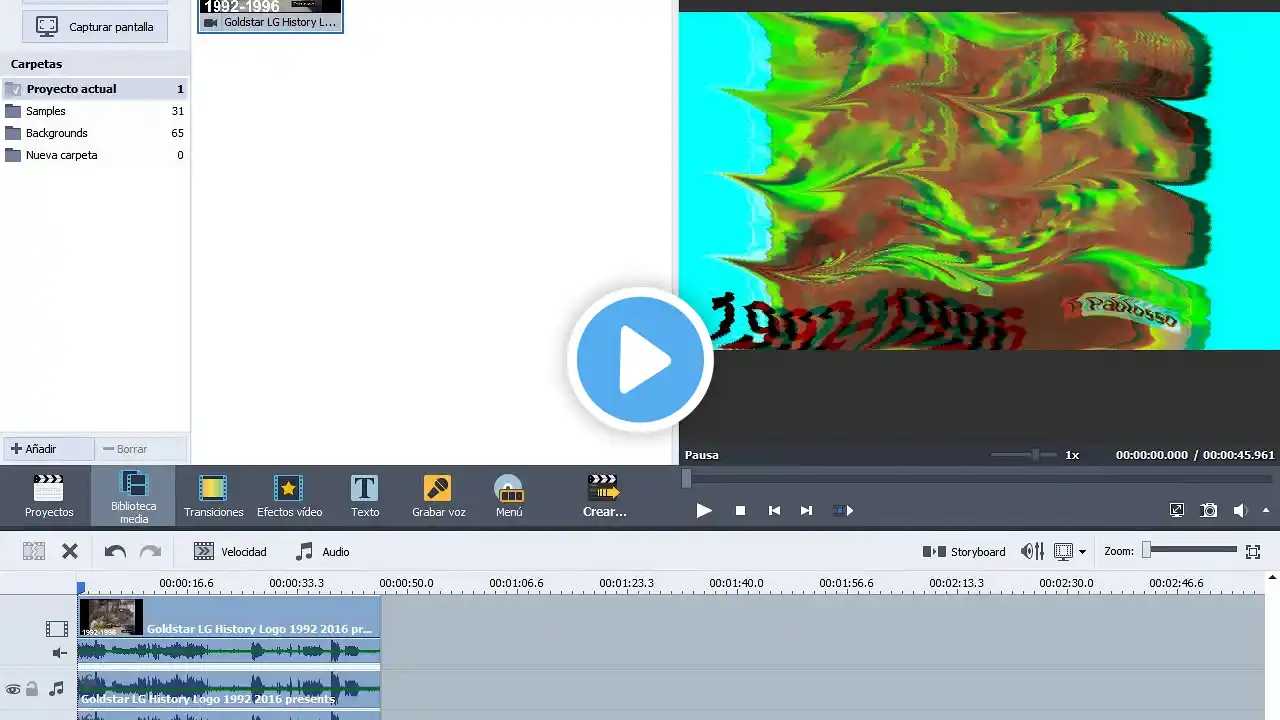Delete selected clip with the X icon

pos(70,551)
